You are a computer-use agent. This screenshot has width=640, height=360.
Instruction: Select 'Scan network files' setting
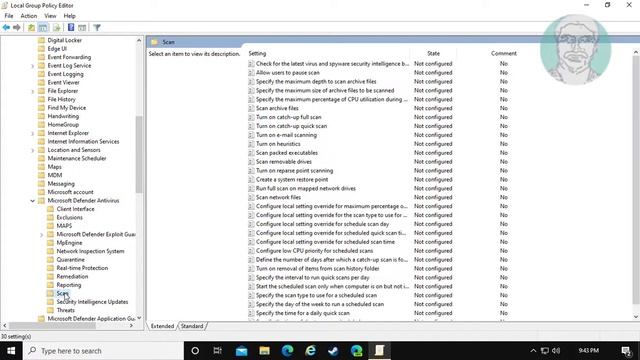click(278, 197)
